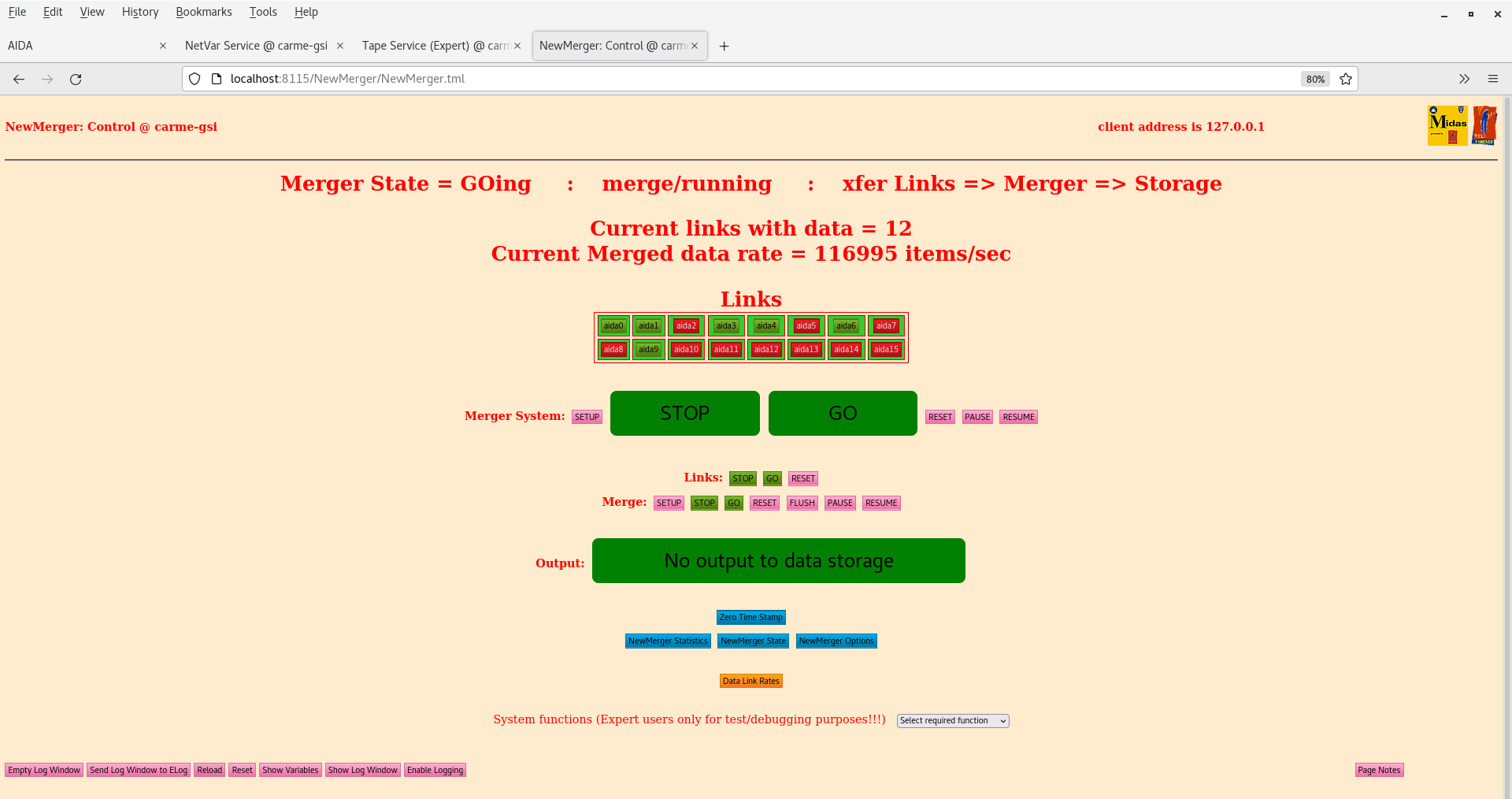Click the FLUSH merge button

coord(801,503)
